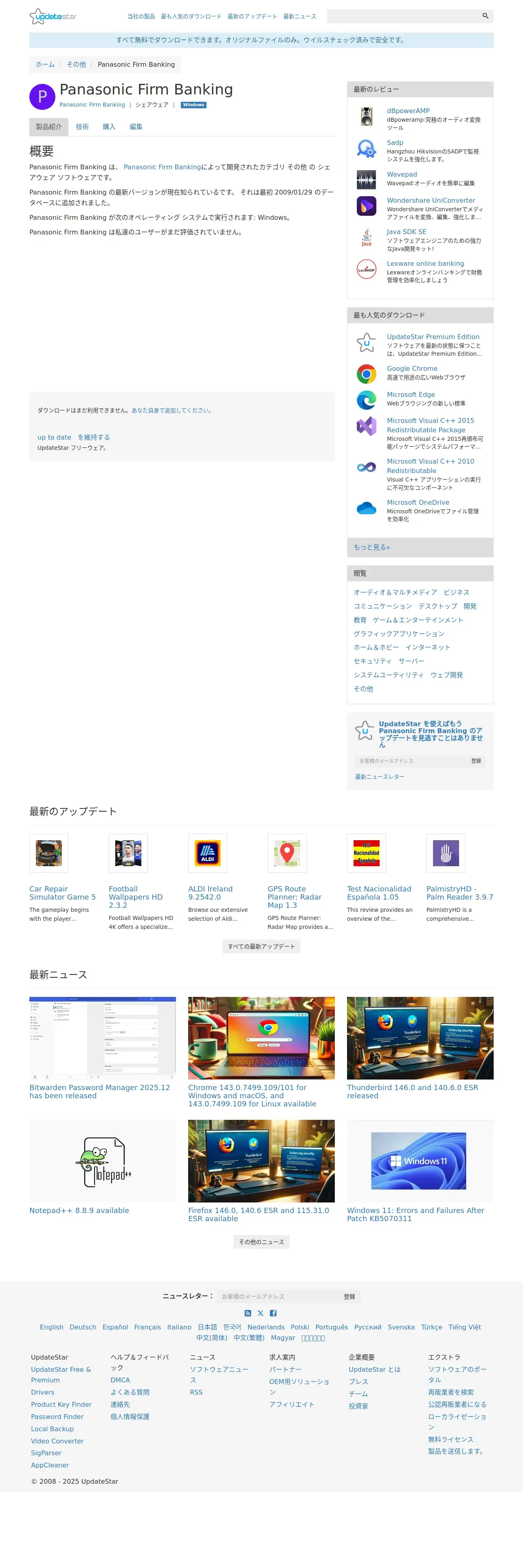Open Football Wallpapers HD thumbnail
Image resolution: width=523 pixels, height=1568 pixels.
pyautogui.click(x=128, y=853)
